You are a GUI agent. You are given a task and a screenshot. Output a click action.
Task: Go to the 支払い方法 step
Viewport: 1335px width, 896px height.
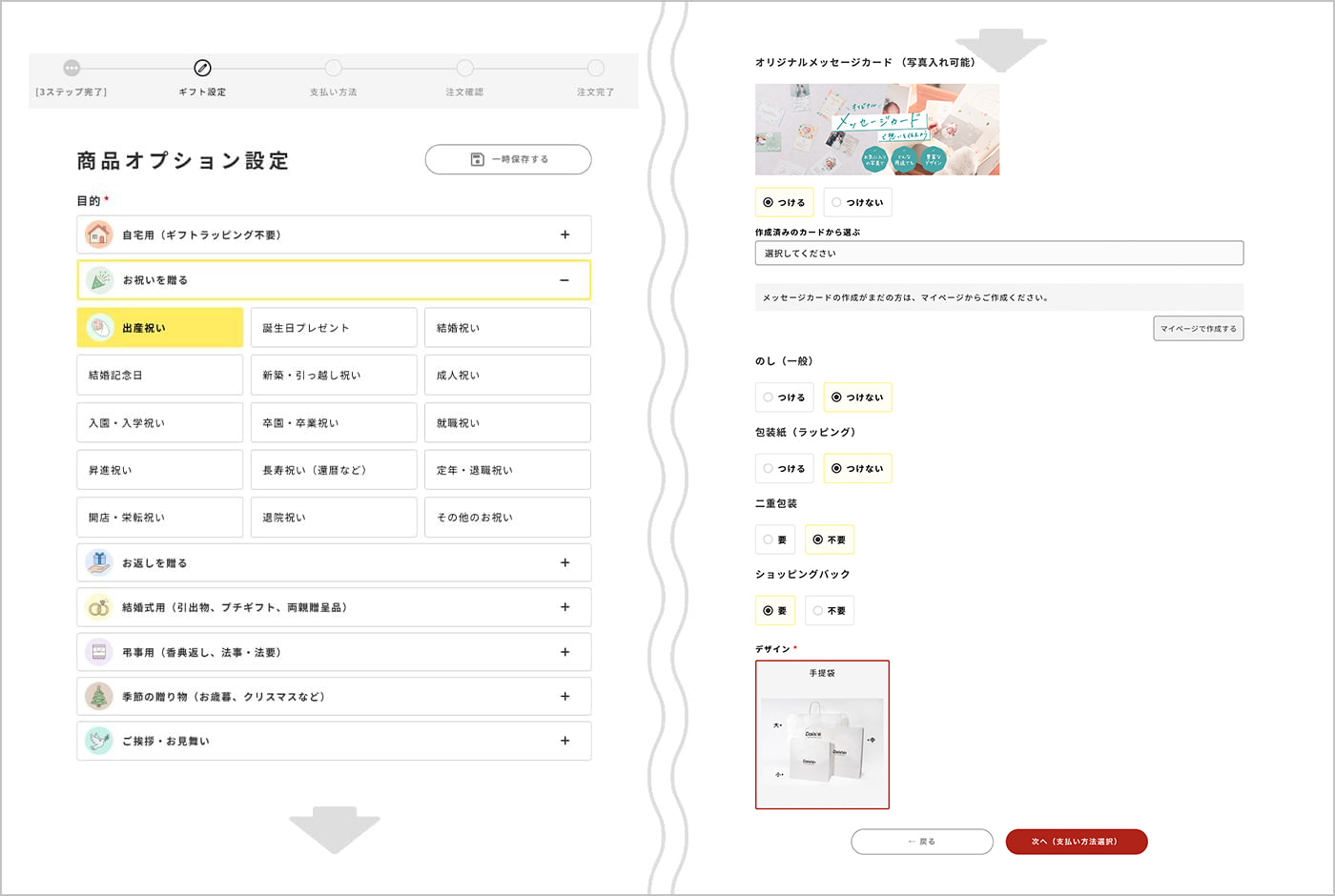pyautogui.click(x=333, y=68)
